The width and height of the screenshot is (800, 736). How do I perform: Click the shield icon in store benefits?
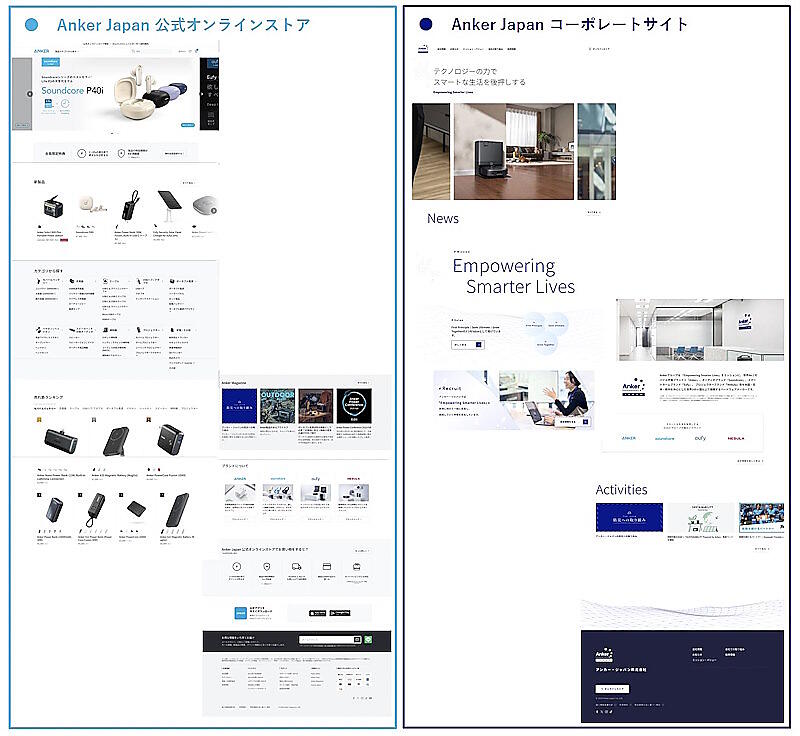click(x=266, y=567)
